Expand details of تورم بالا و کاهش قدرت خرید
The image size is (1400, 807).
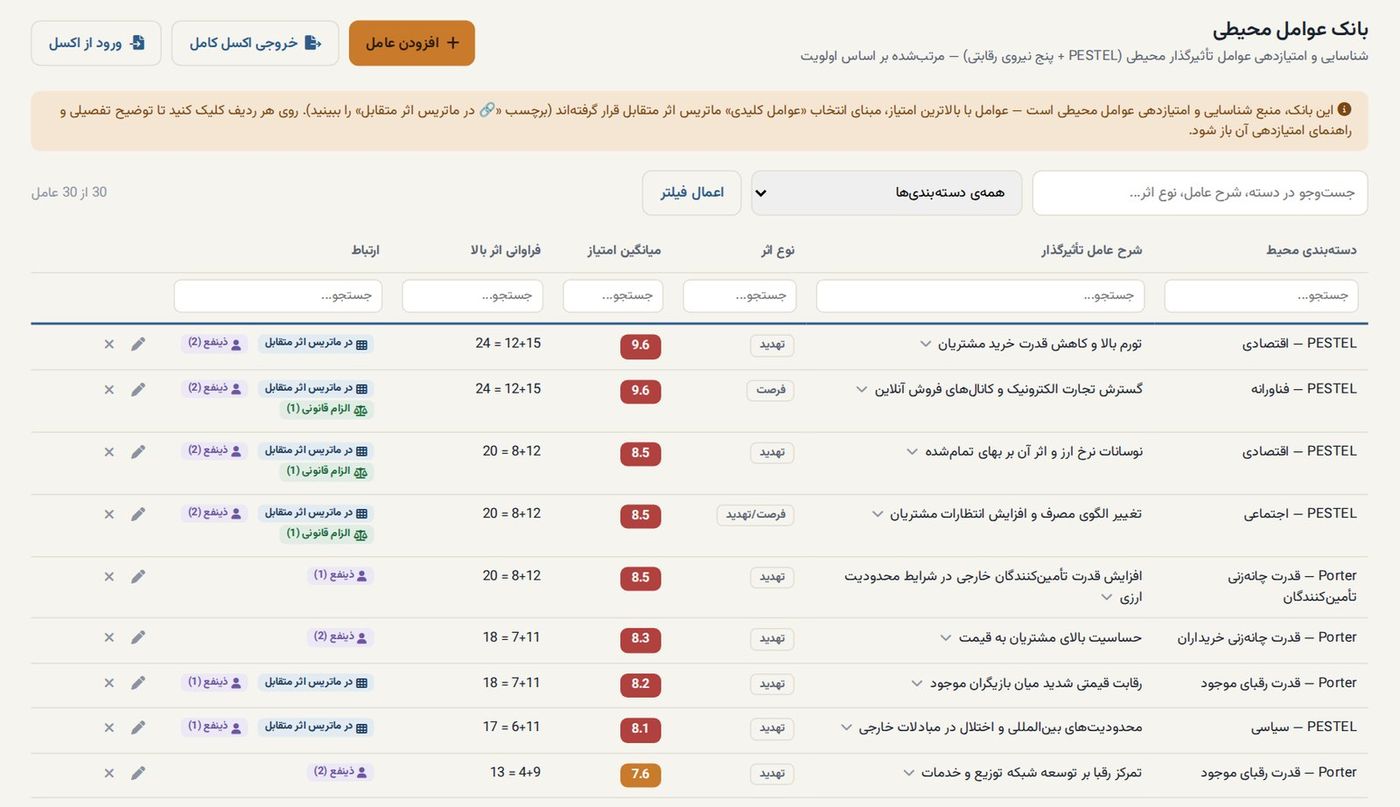coord(925,344)
